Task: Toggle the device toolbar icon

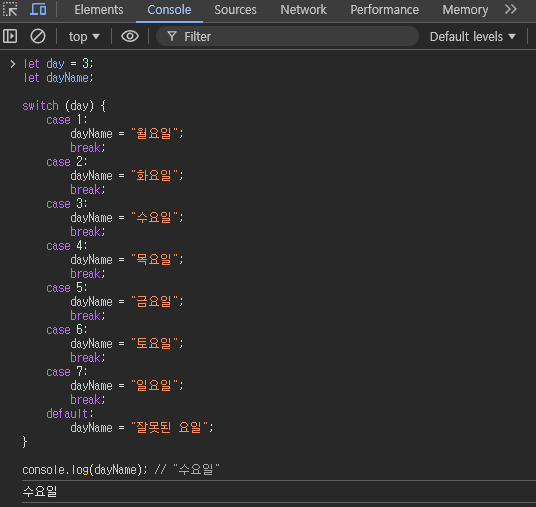Action: 38,9
